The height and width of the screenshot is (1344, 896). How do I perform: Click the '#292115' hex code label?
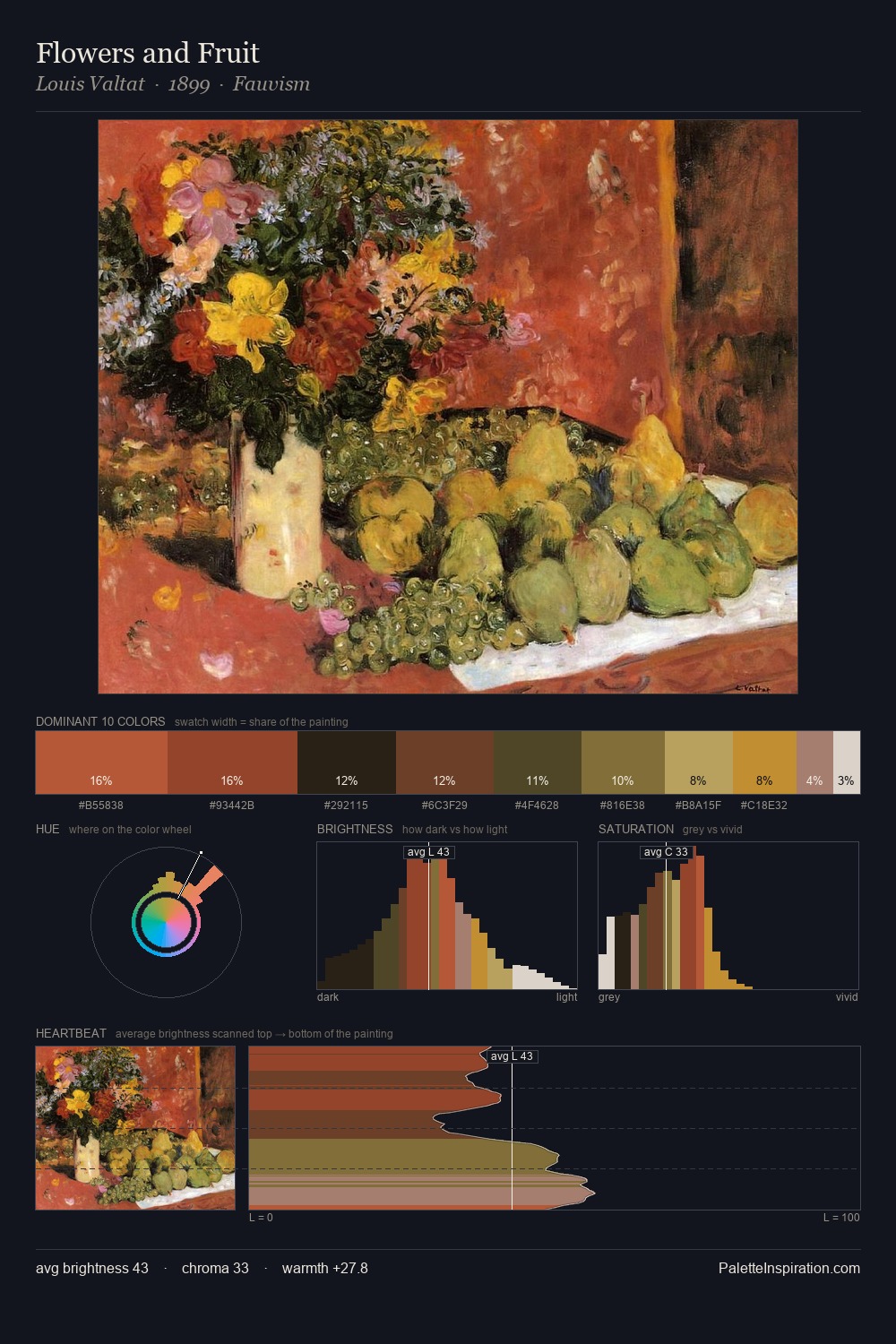(345, 805)
